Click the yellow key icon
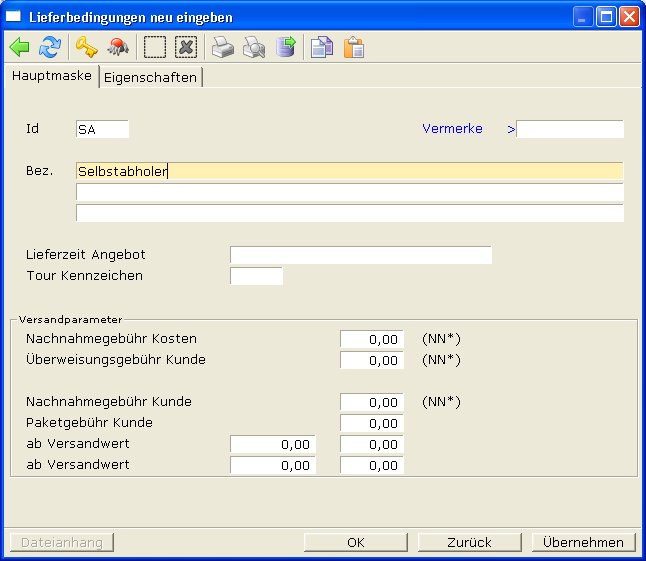 (x=86, y=47)
